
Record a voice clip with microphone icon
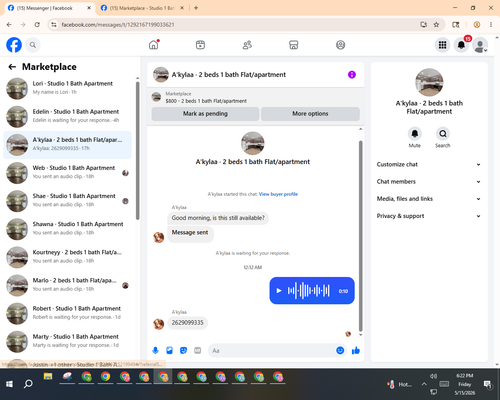(x=155, y=350)
